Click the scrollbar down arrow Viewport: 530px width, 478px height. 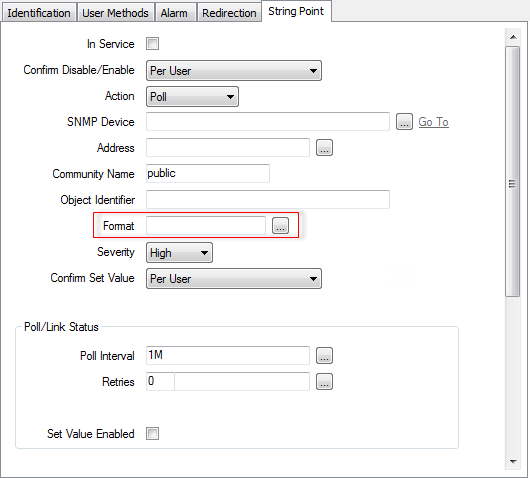513,462
